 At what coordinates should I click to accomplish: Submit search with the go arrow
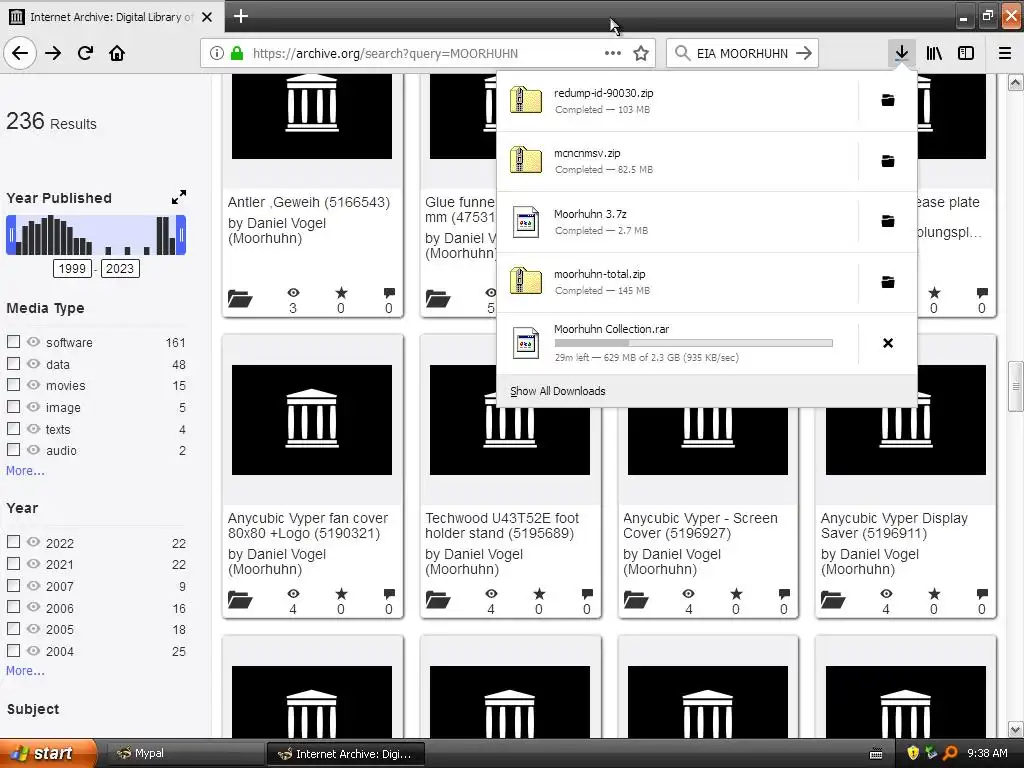pyautogui.click(x=804, y=53)
